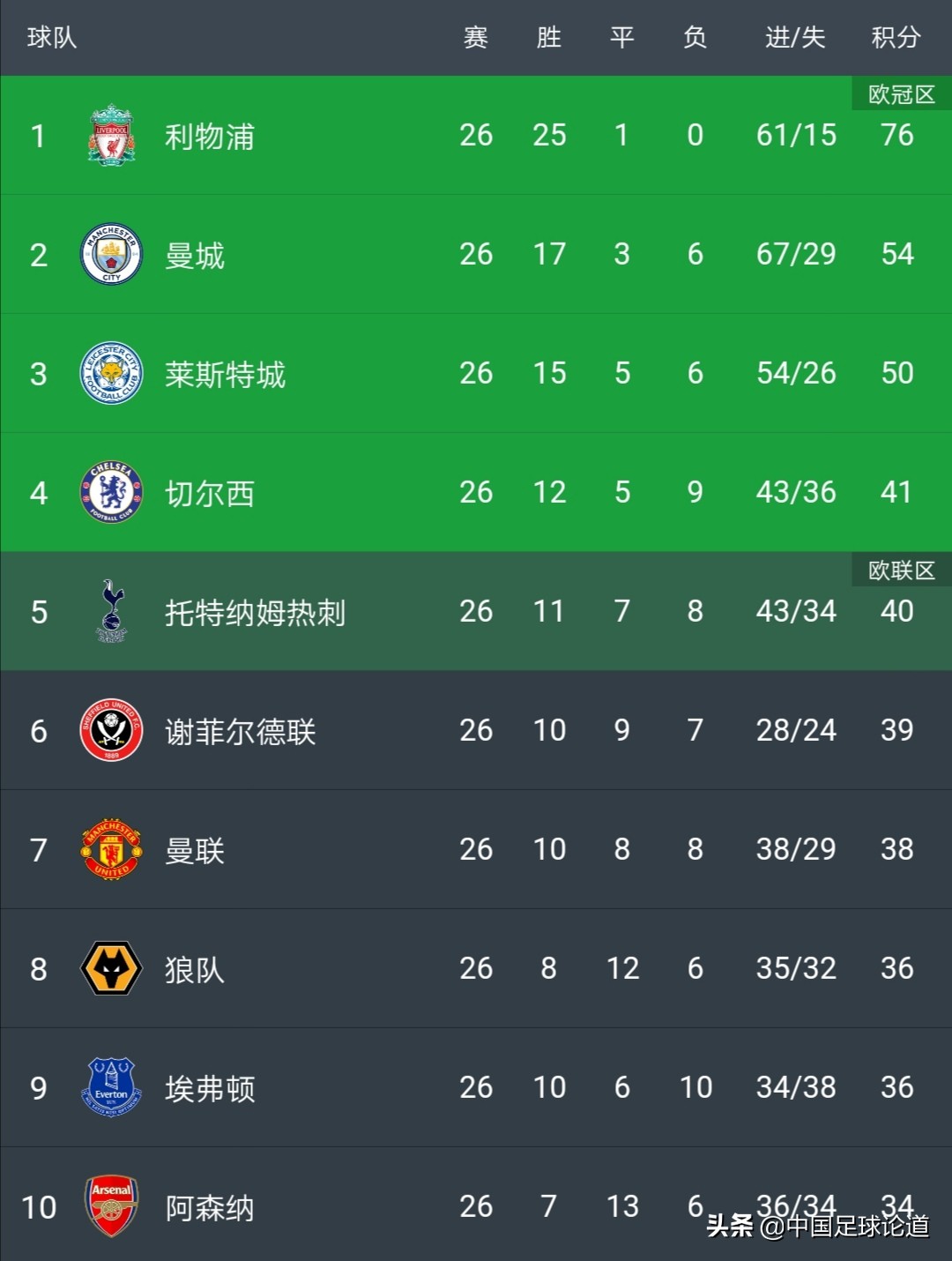Viewport: 952px width, 1261px height.
Task: Click the 进/失 goals column header
Action: [795, 37]
